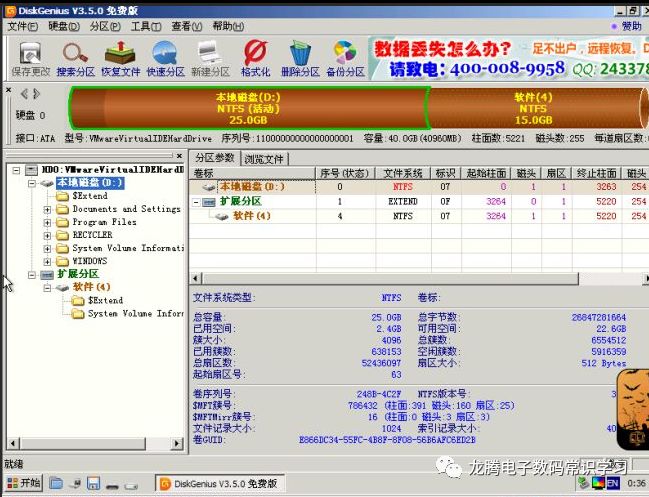
Task: Click display settings tray icon
Action: click(x=599, y=483)
